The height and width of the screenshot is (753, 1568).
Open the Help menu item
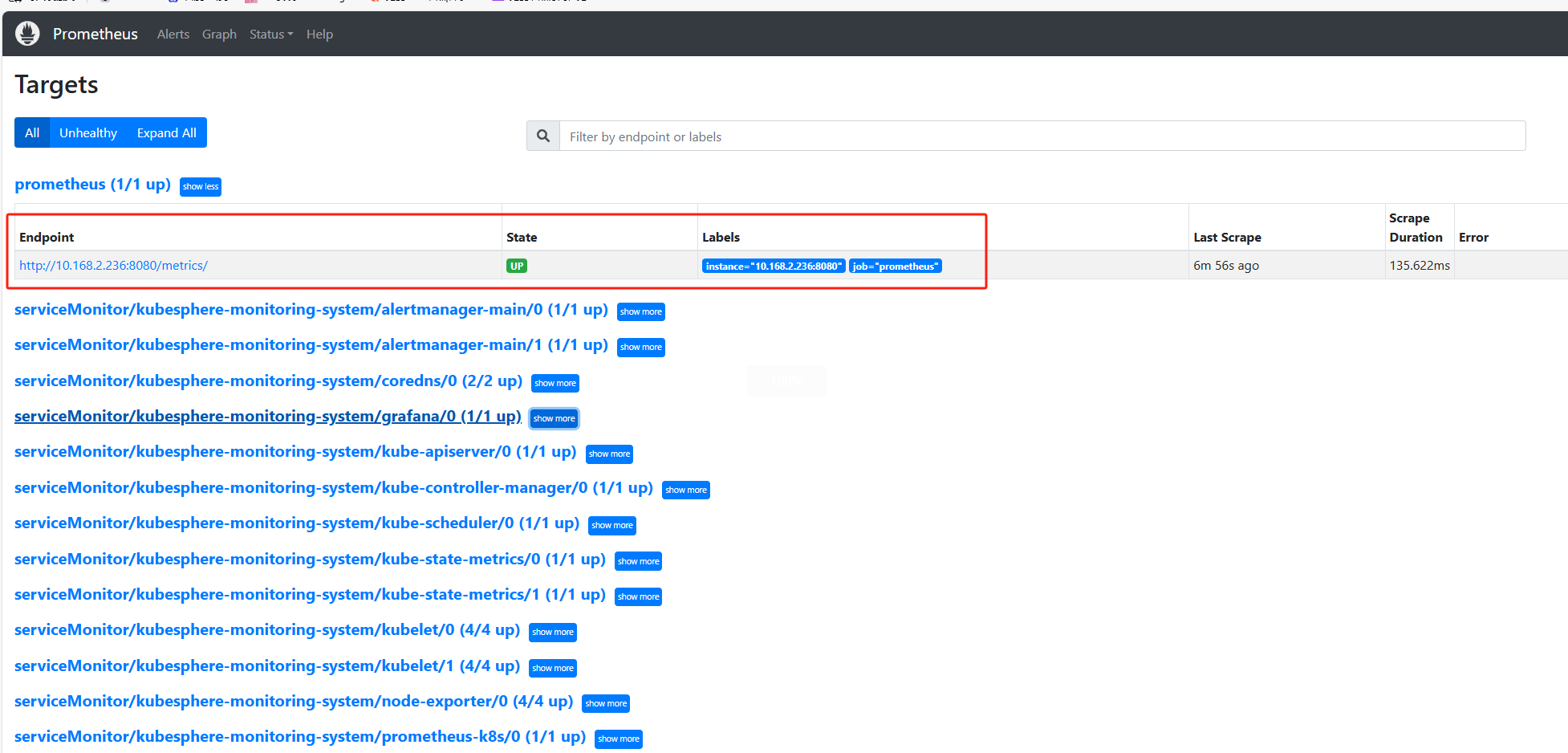319,34
